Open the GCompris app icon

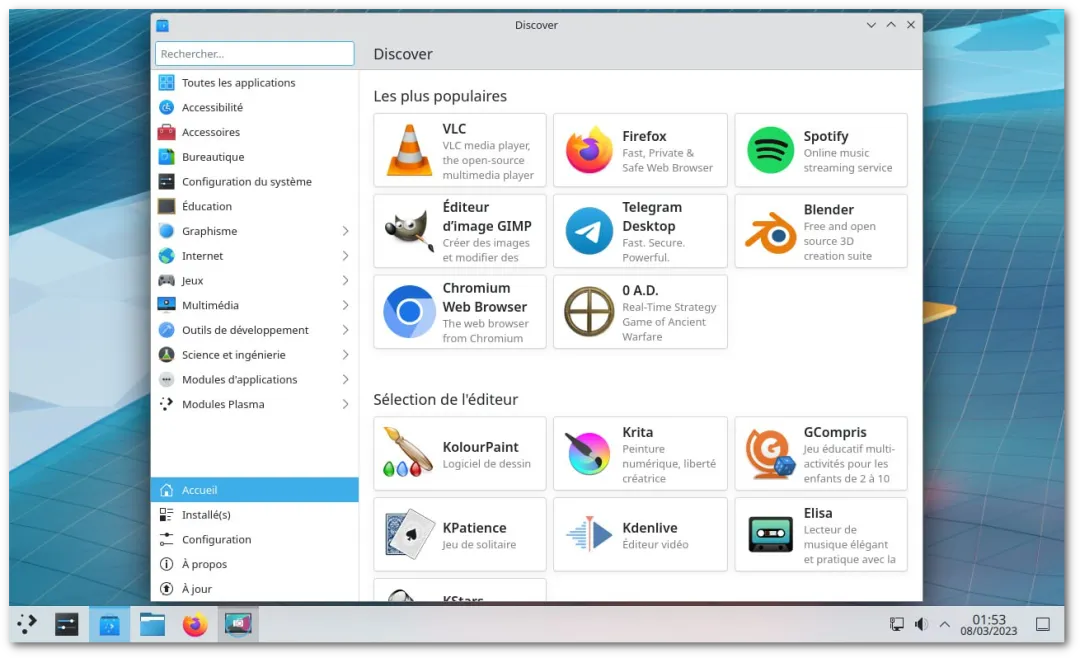(x=770, y=453)
